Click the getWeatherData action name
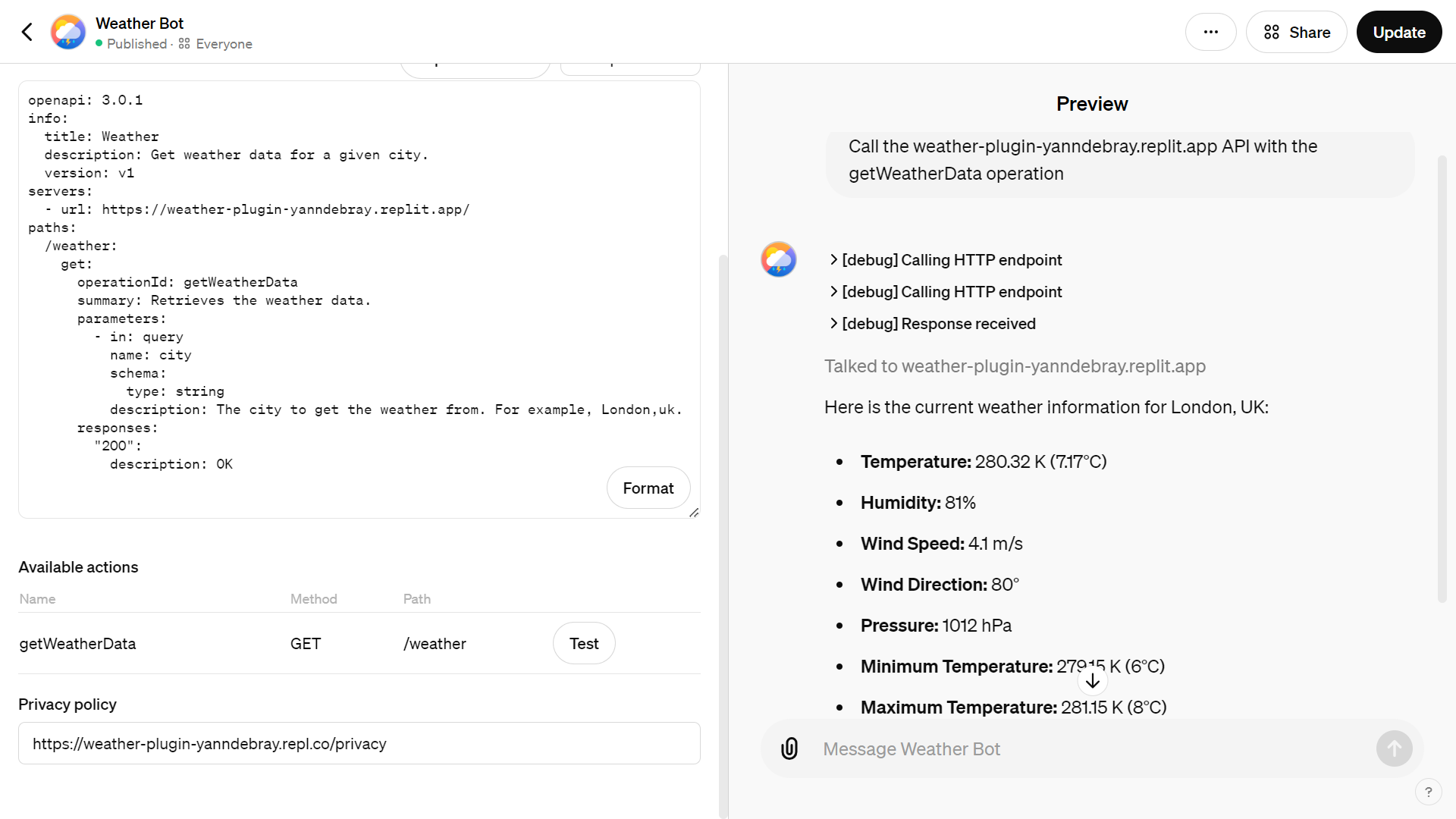 (77, 643)
